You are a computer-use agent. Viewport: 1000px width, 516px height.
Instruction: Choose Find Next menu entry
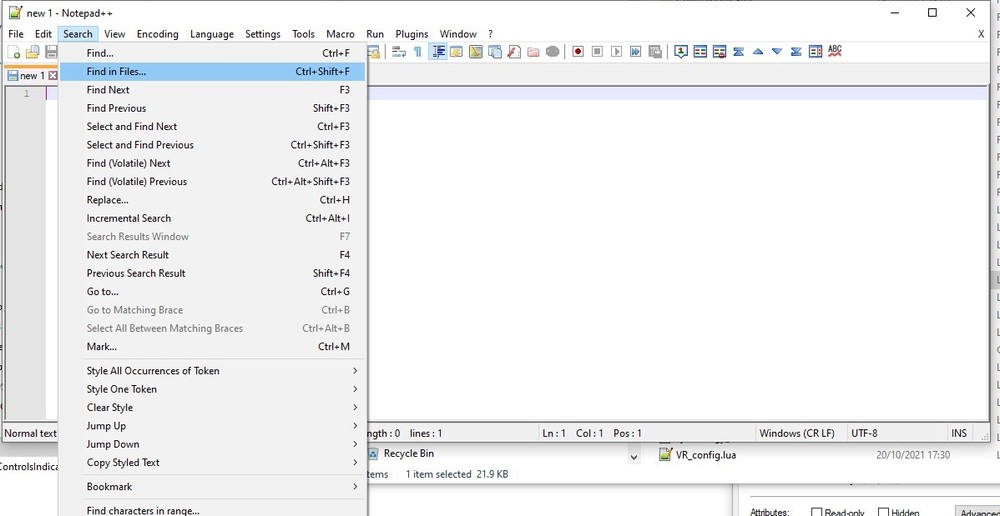pos(212,90)
